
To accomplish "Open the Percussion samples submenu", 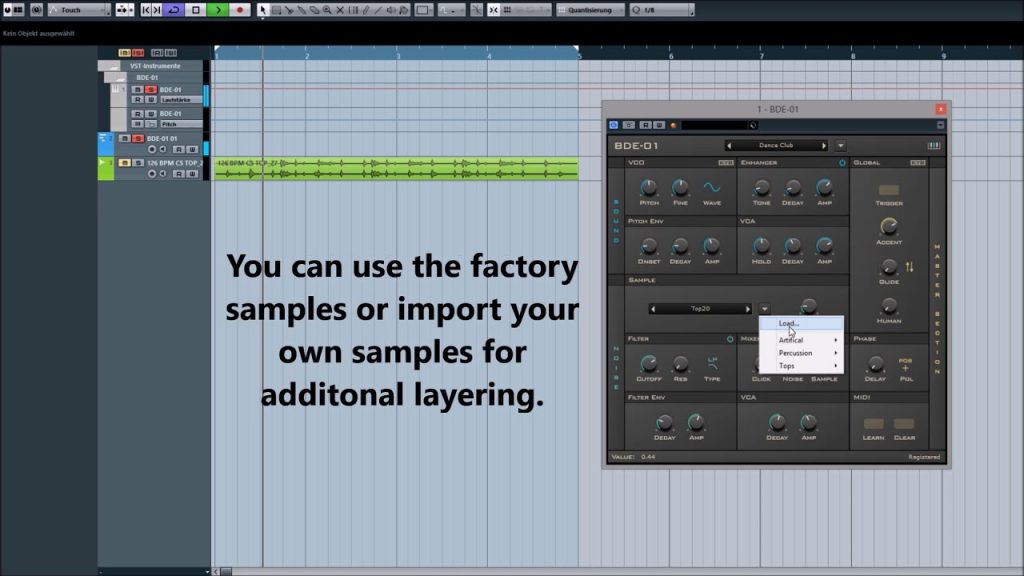I will pos(801,353).
